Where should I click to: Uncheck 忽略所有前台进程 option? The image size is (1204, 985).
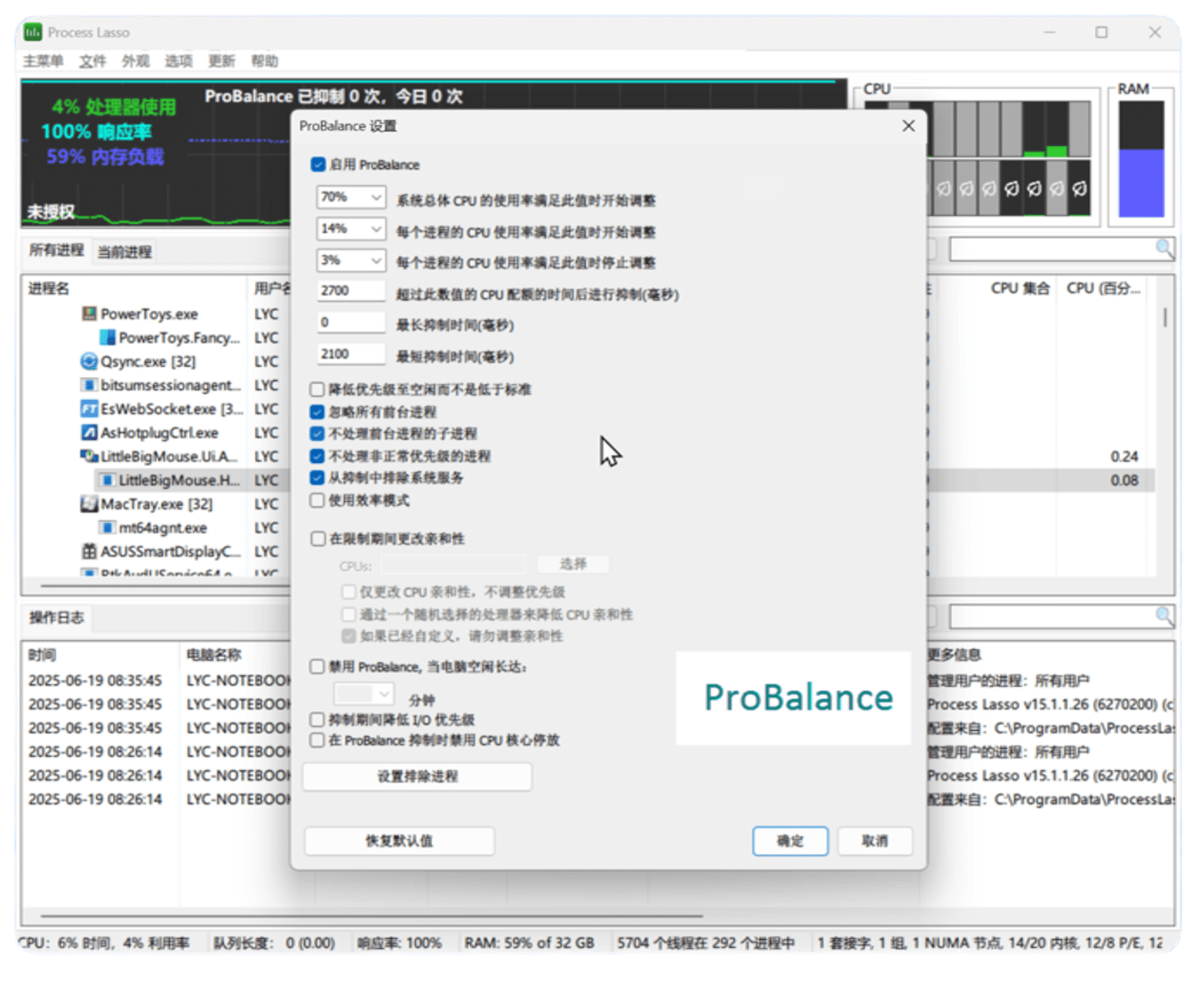tap(317, 412)
